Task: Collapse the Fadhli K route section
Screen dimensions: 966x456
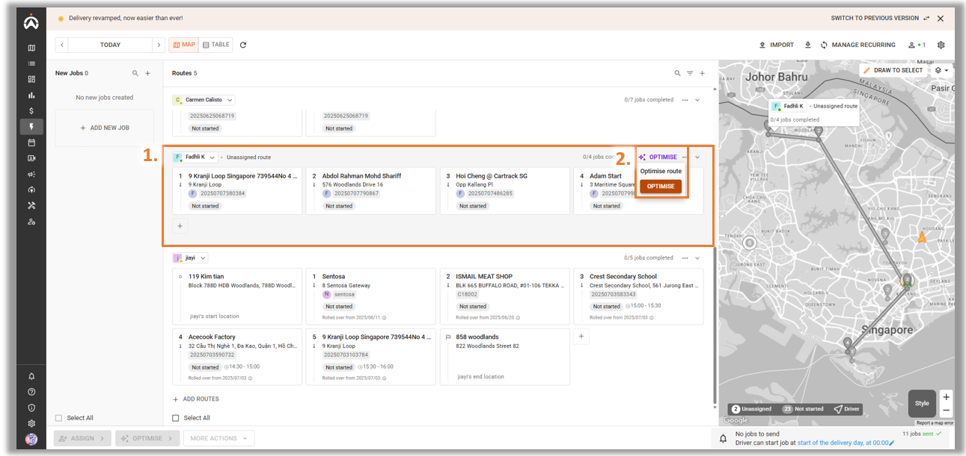Action: 697,157
